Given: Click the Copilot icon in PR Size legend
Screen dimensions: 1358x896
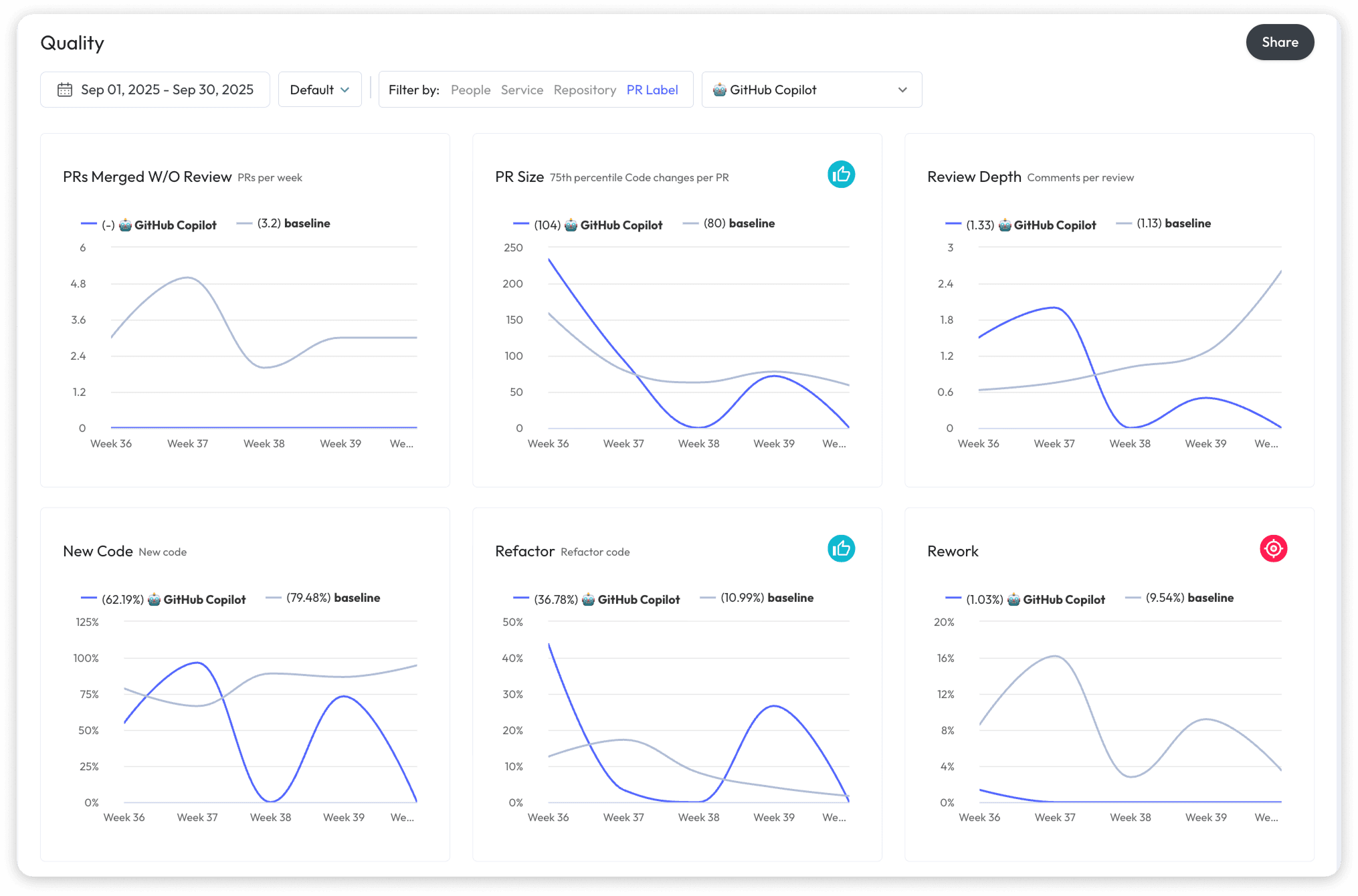Looking at the screenshot, I should (x=570, y=225).
